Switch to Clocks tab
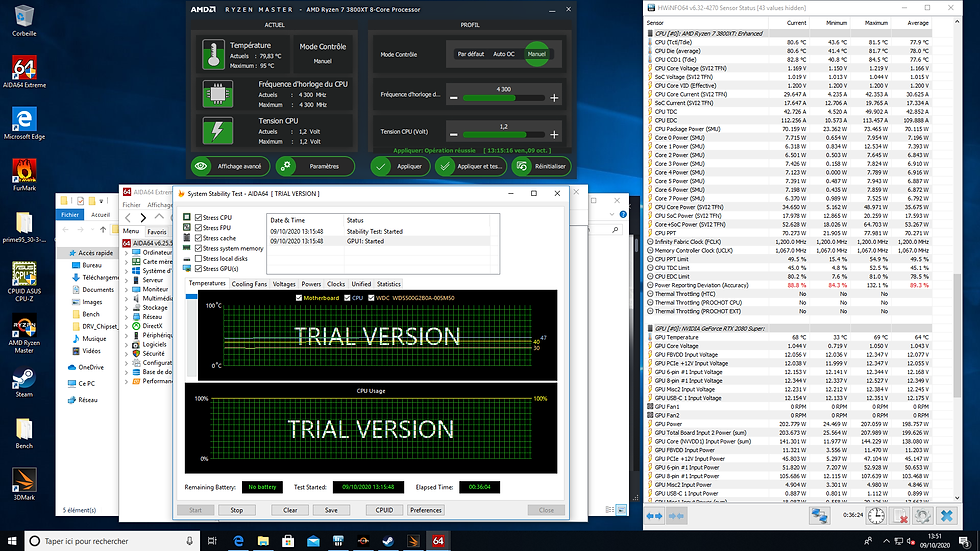 336,284
